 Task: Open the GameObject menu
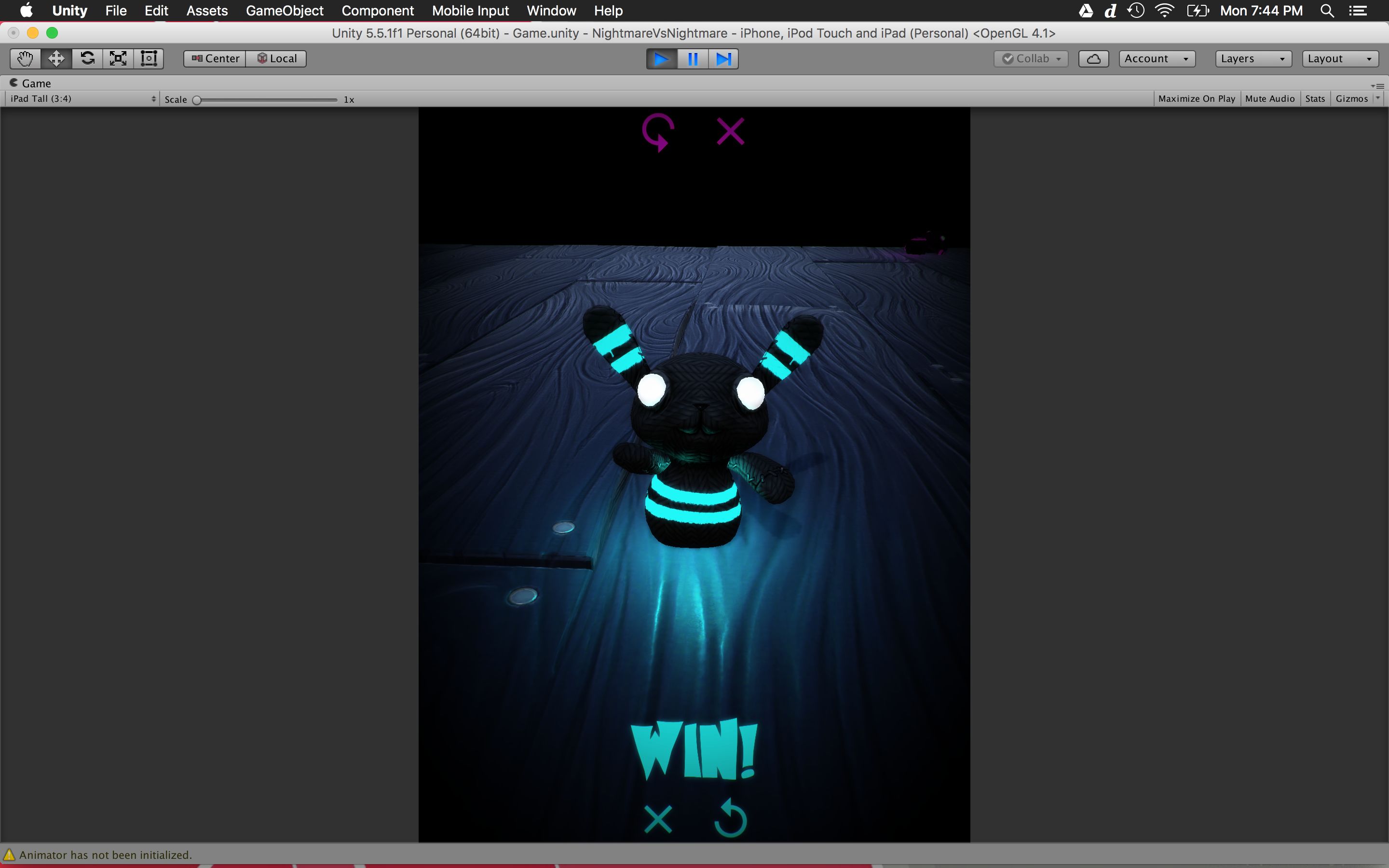tap(284, 11)
